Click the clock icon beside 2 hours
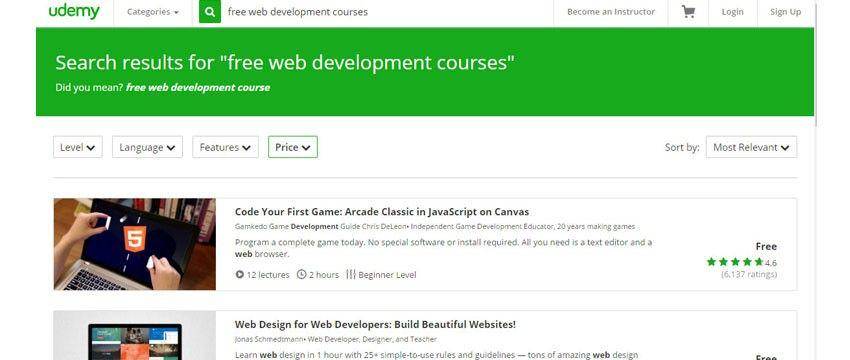Screen dimensions: 850x360 [301, 274]
